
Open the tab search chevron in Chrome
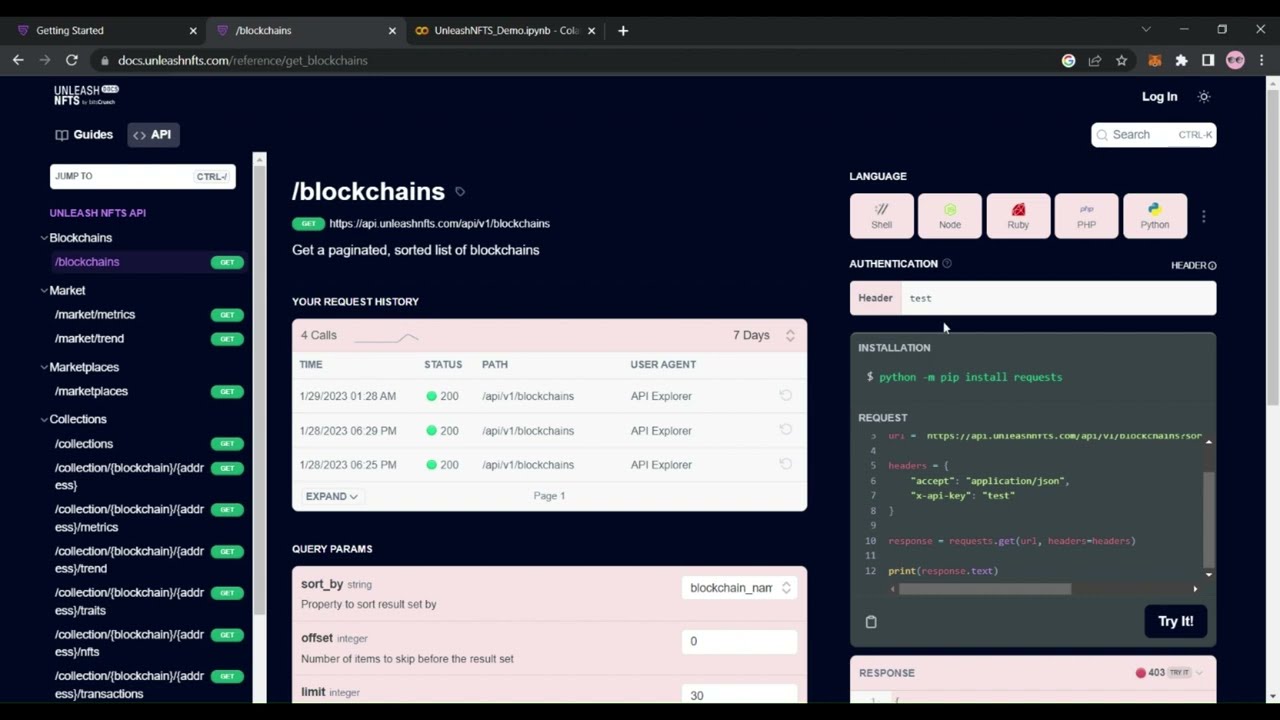point(1146,30)
